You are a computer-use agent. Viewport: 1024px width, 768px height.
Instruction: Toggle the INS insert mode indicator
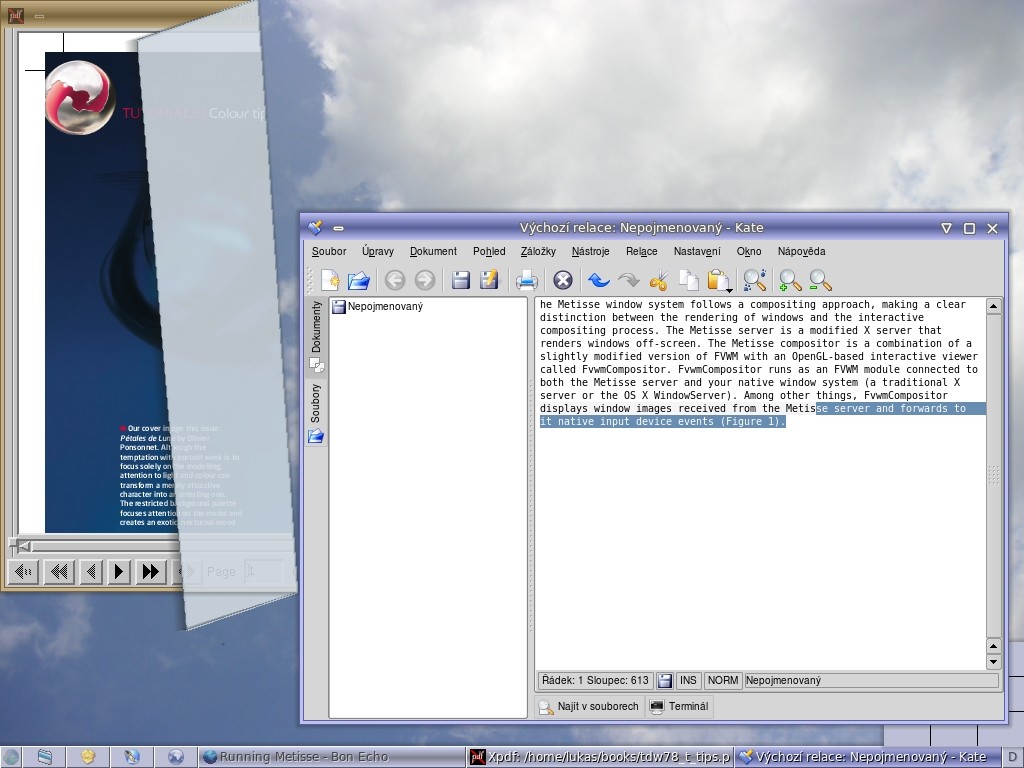(688, 680)
